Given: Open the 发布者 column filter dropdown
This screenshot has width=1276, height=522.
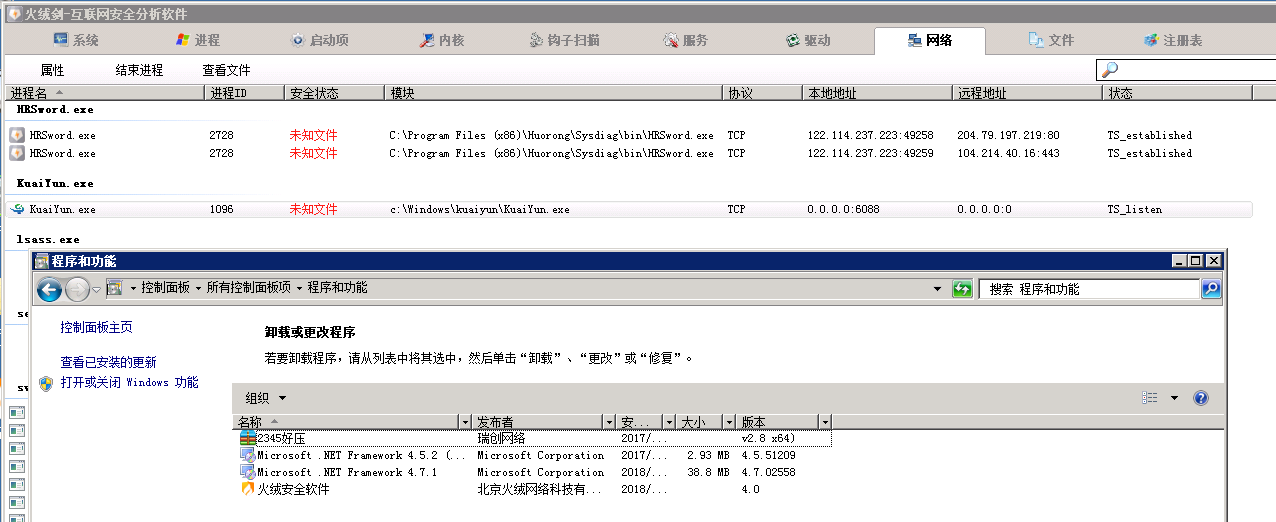Looking at the screenshot, I should coord(608,422).
